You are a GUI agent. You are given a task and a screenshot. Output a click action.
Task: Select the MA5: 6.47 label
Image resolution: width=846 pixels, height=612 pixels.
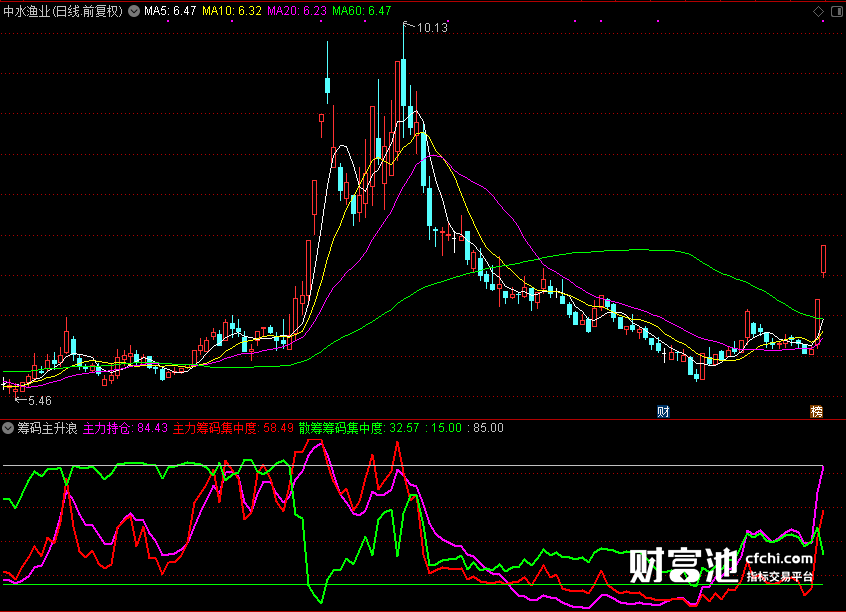point(170,11)
